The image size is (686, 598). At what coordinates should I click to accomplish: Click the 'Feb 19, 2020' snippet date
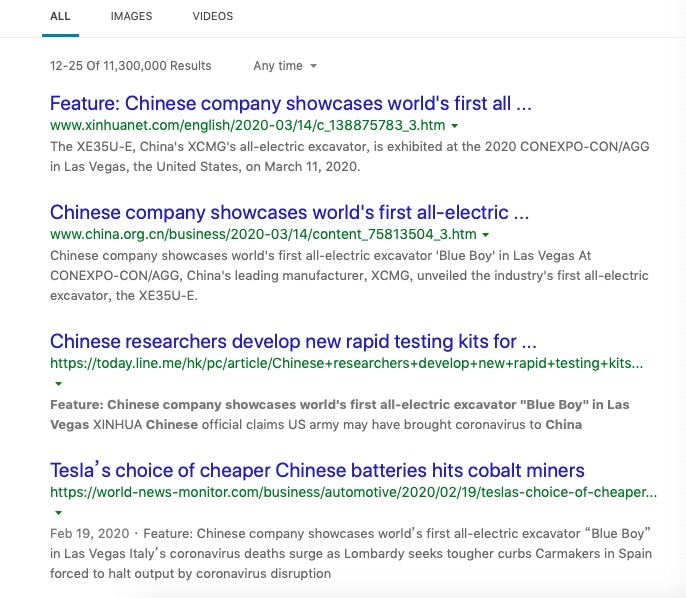[89, 534]
